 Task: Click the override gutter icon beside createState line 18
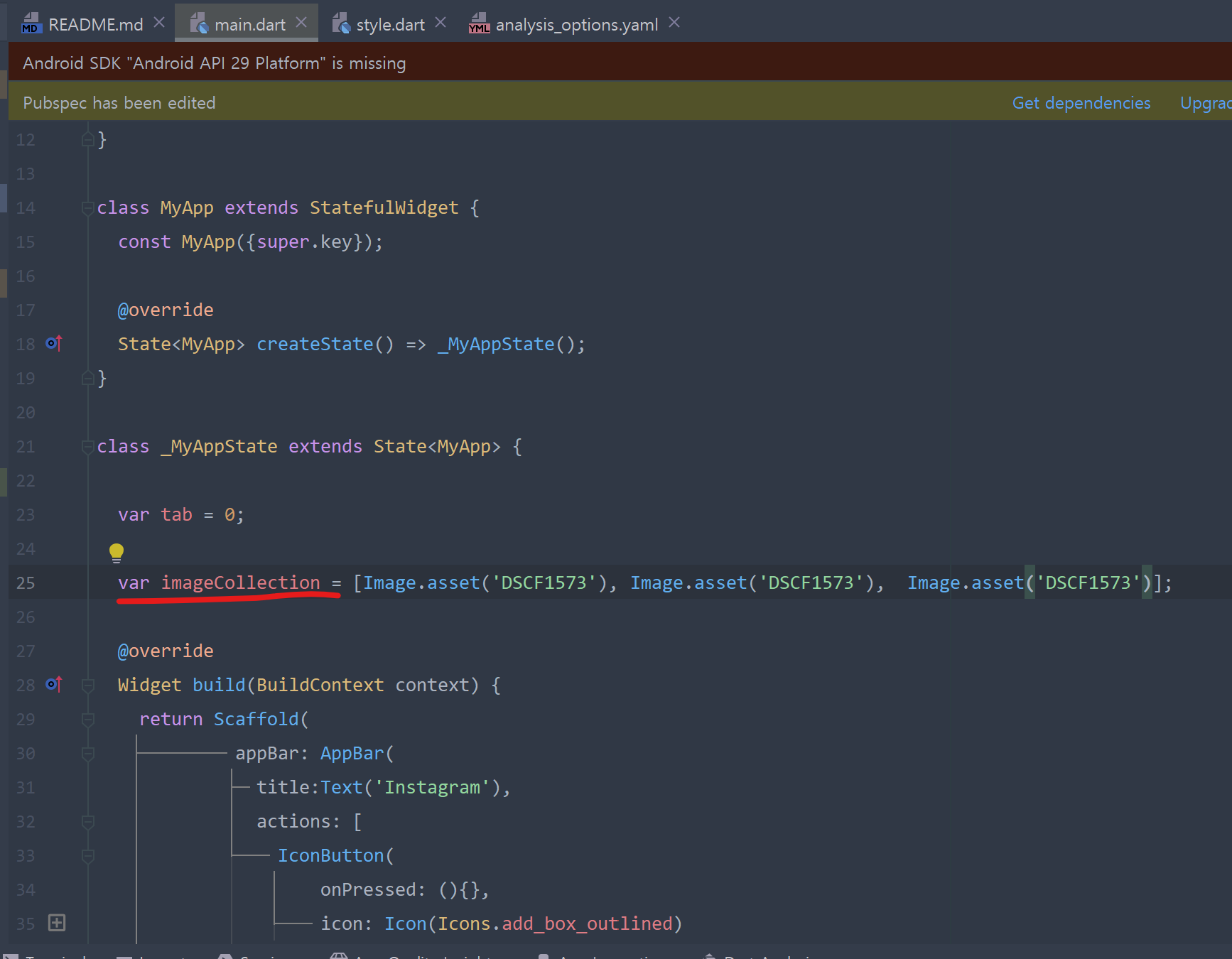(x=54, y=344)
